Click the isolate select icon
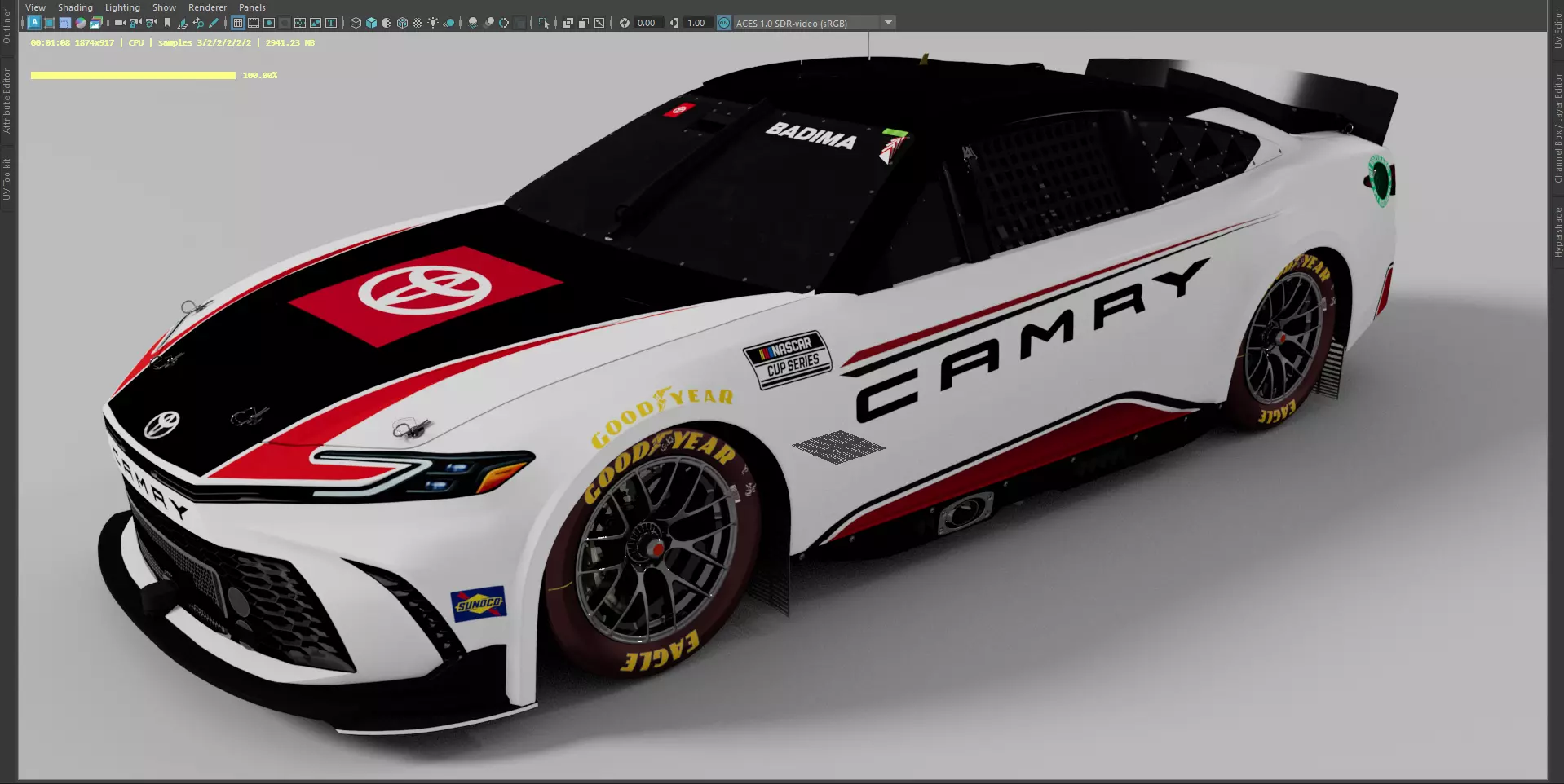The height and width of the screenshot is (784, 1564). [544, 23]
